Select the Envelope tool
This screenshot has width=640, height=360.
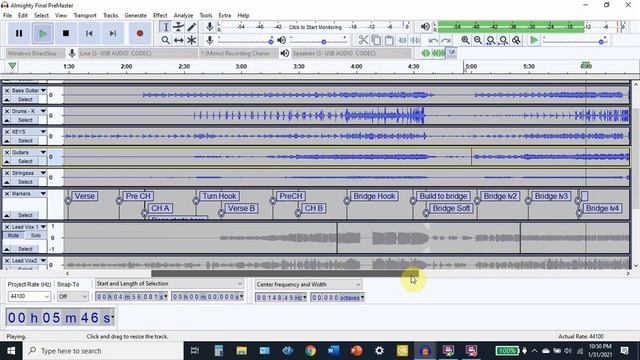[x=178, y=27]
